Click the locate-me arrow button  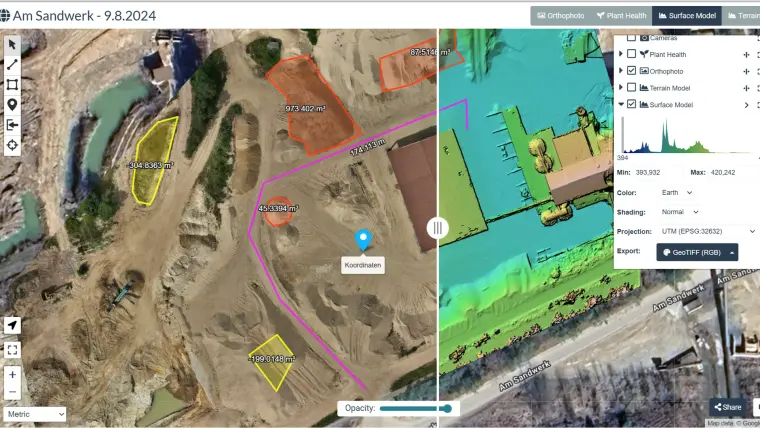[x=12, y=325]
